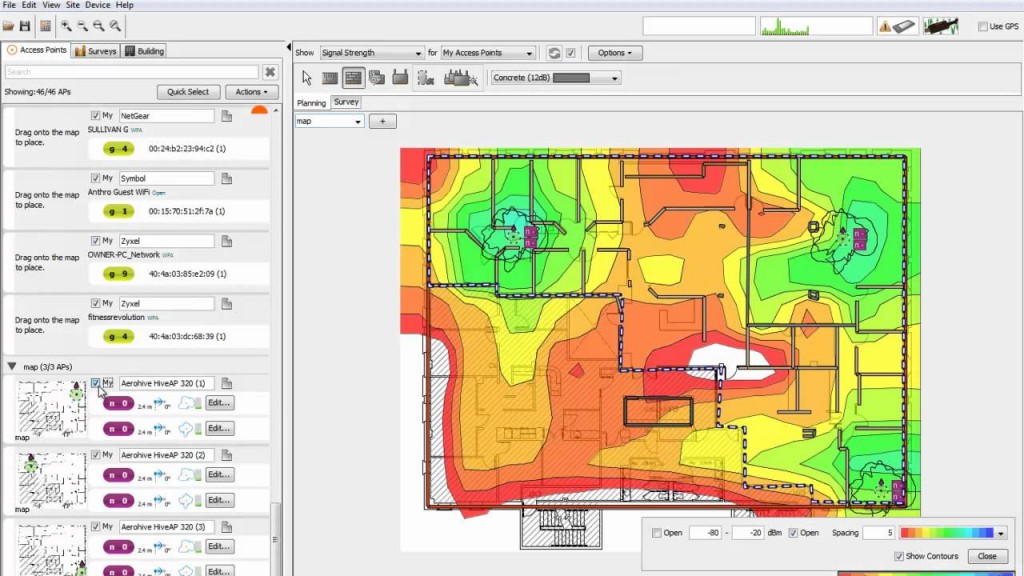Click the notes icon beside NetGear field

[x=227, y=116]
